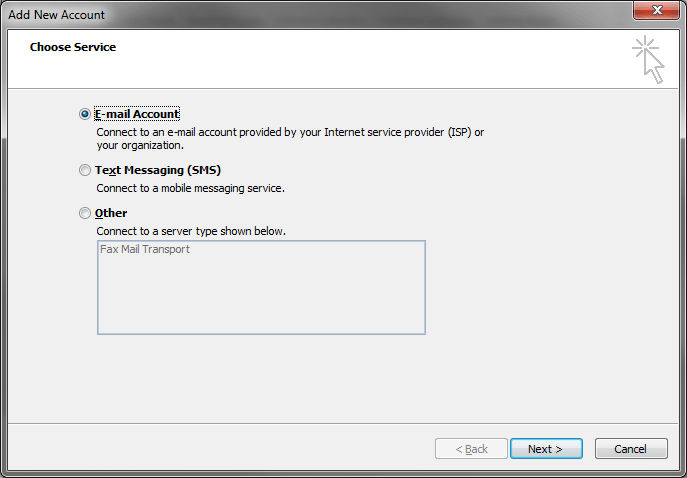Image resolution: width=687 pixels, height=478 pixels.
Task: Click Next to continue the wizard
Action: (545, 449)
